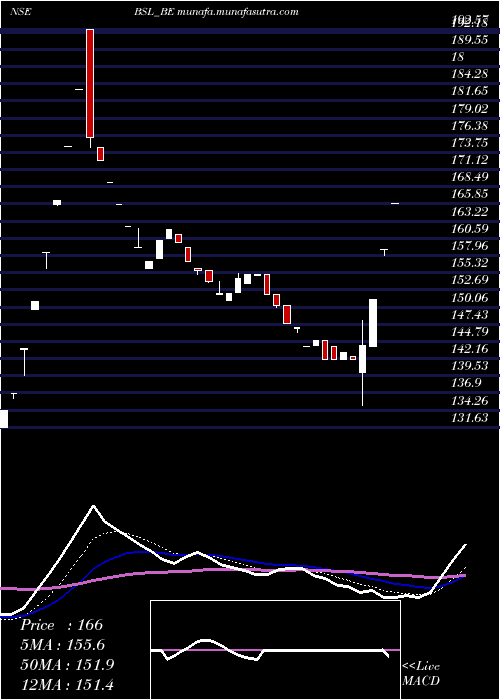Click the 155.32 price axis label
This screenshot has width=500, height=700.
coord(469,263)
